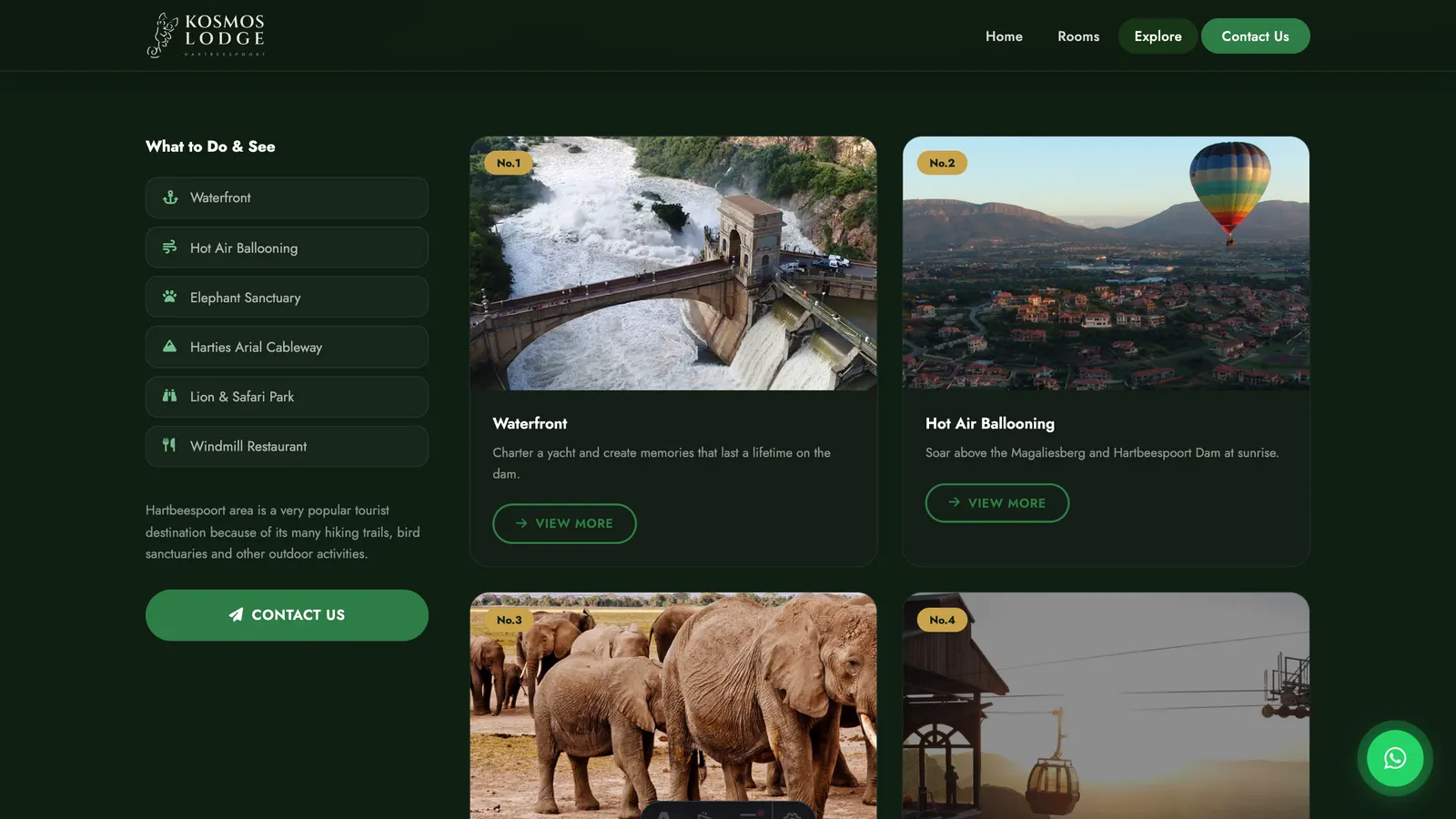
Task: Select Waterfront in the sidebar list
Action: click(x=287, y=197)
